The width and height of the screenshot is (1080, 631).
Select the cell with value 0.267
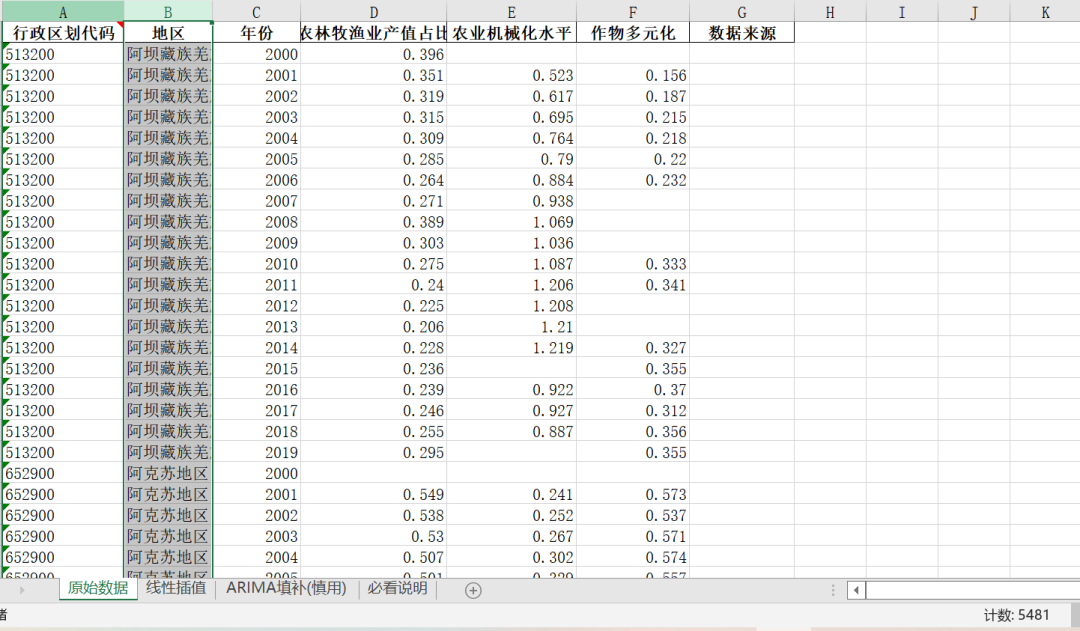512,536
